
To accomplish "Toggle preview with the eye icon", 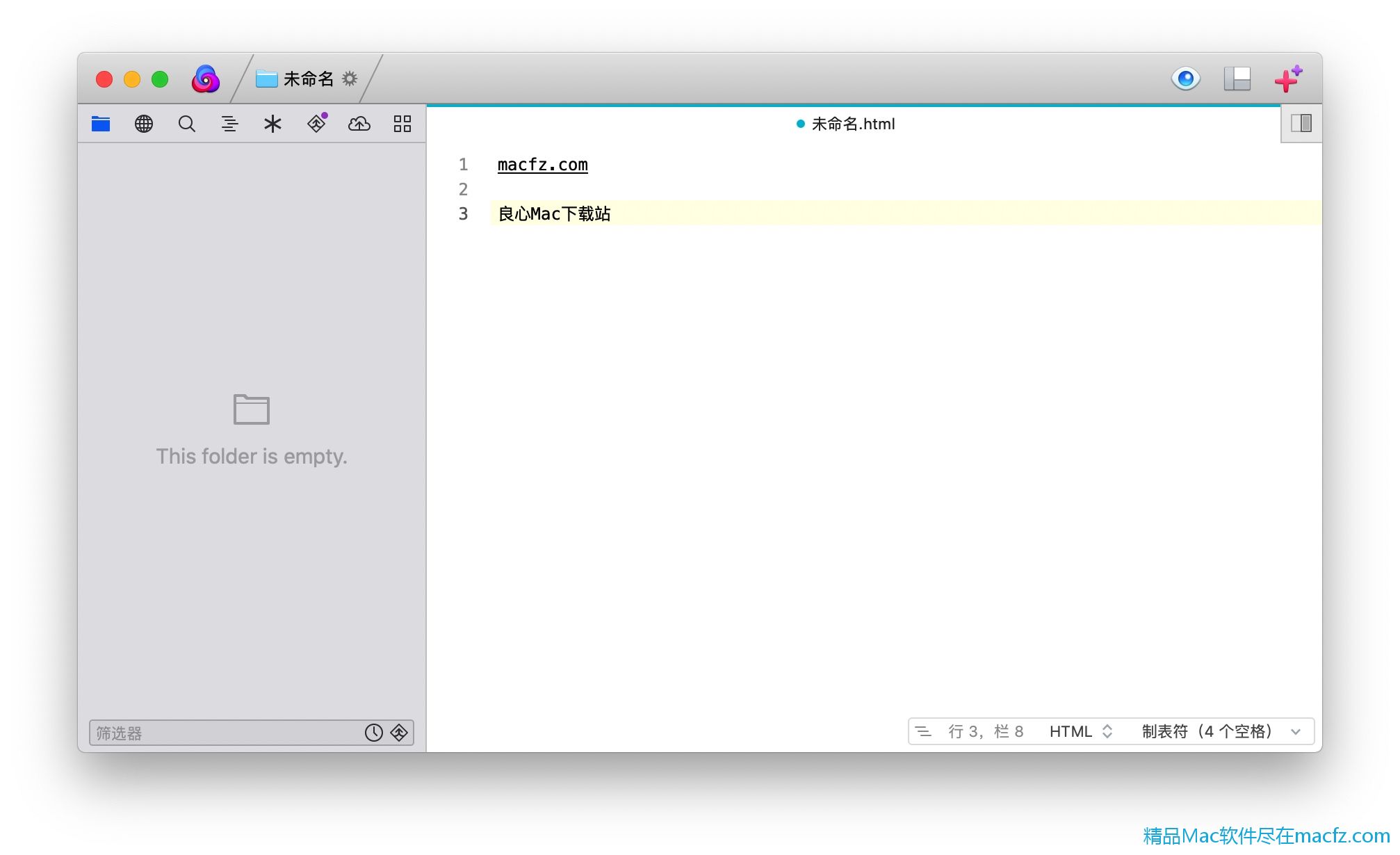I will [x=1186, y=79].
